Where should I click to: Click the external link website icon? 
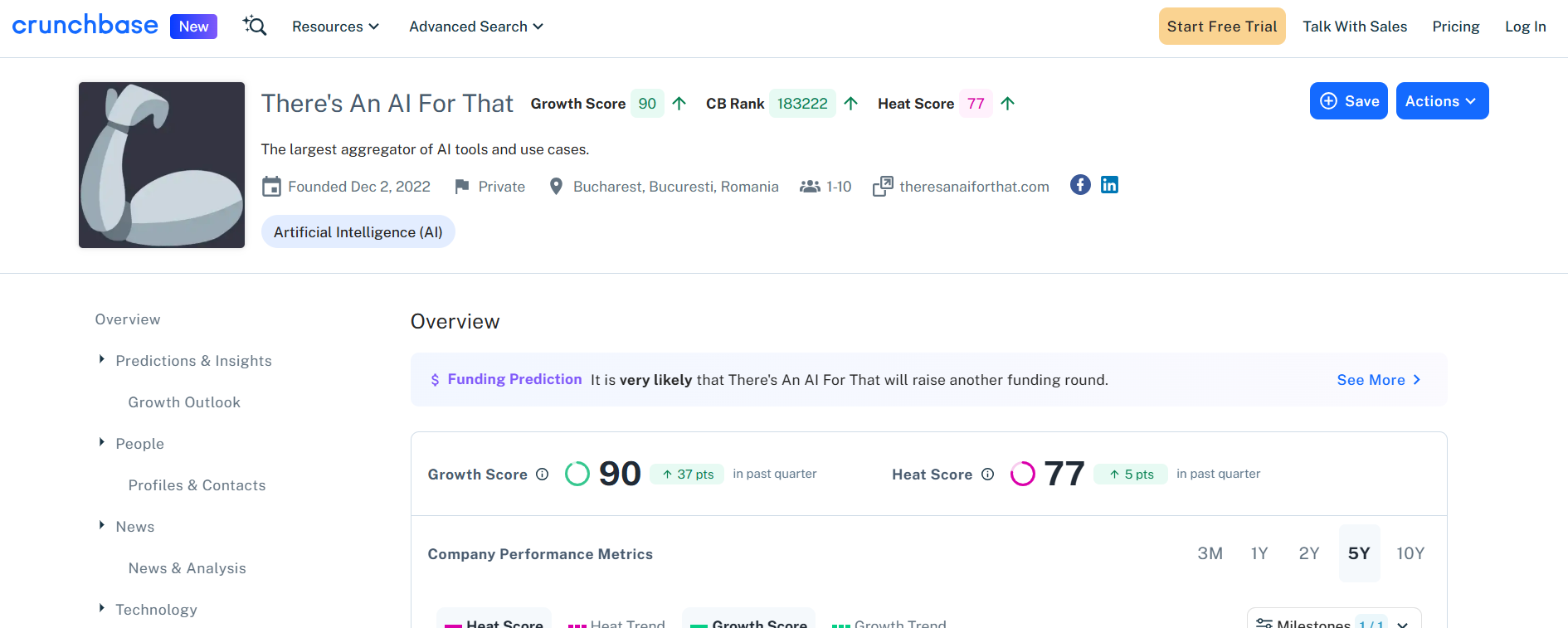pos(883,187)
